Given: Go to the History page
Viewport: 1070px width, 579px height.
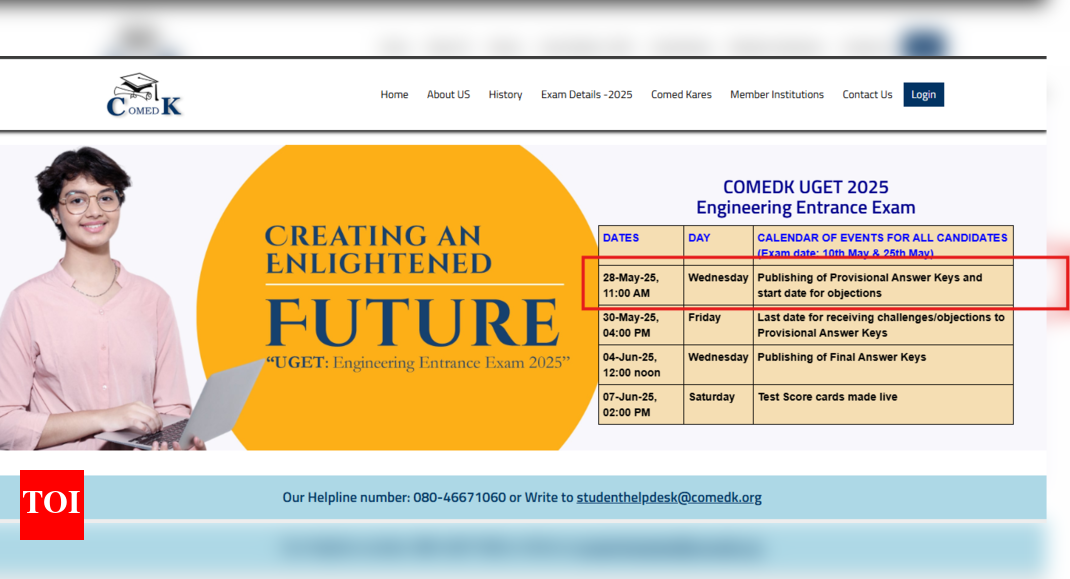Looking at the screenshot, I should pos(505,94).
